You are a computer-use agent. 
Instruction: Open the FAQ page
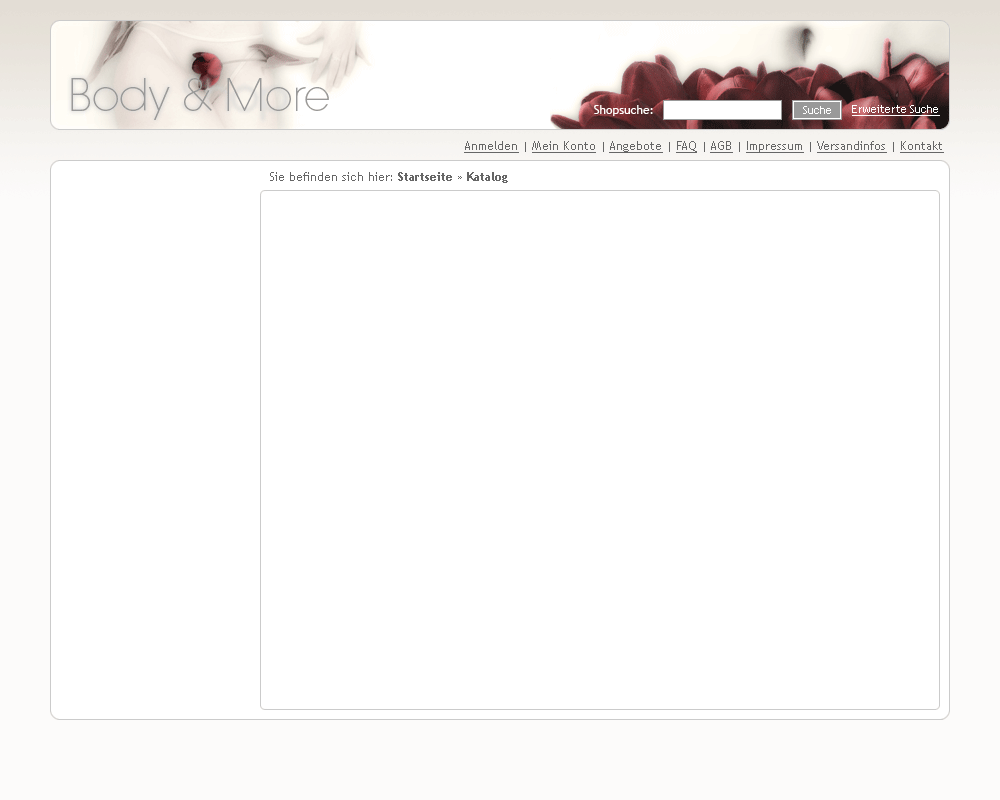tap(686, 146)
